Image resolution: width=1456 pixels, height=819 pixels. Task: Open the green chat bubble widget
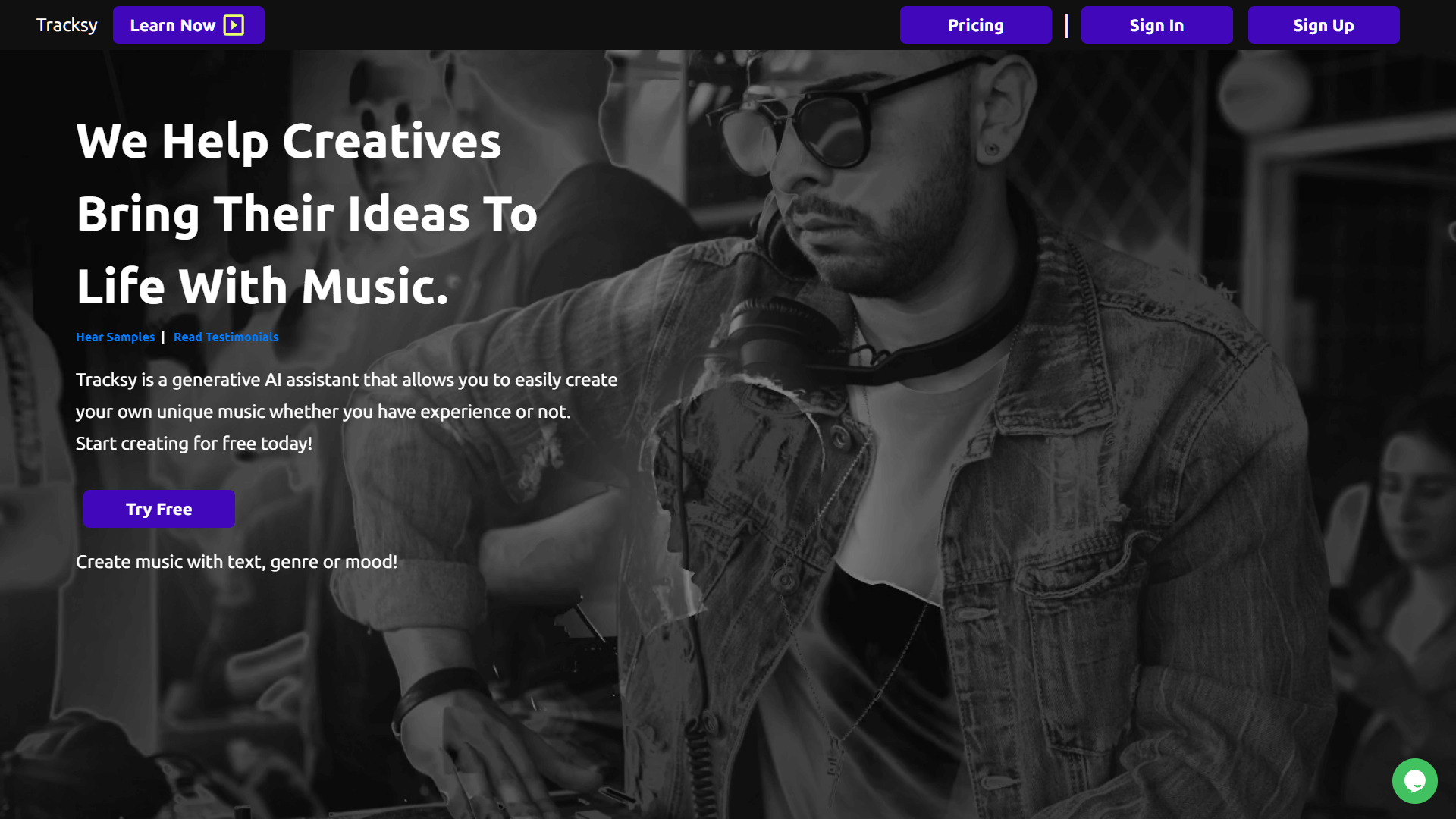pyautogui.click(x=1414, y=780)
